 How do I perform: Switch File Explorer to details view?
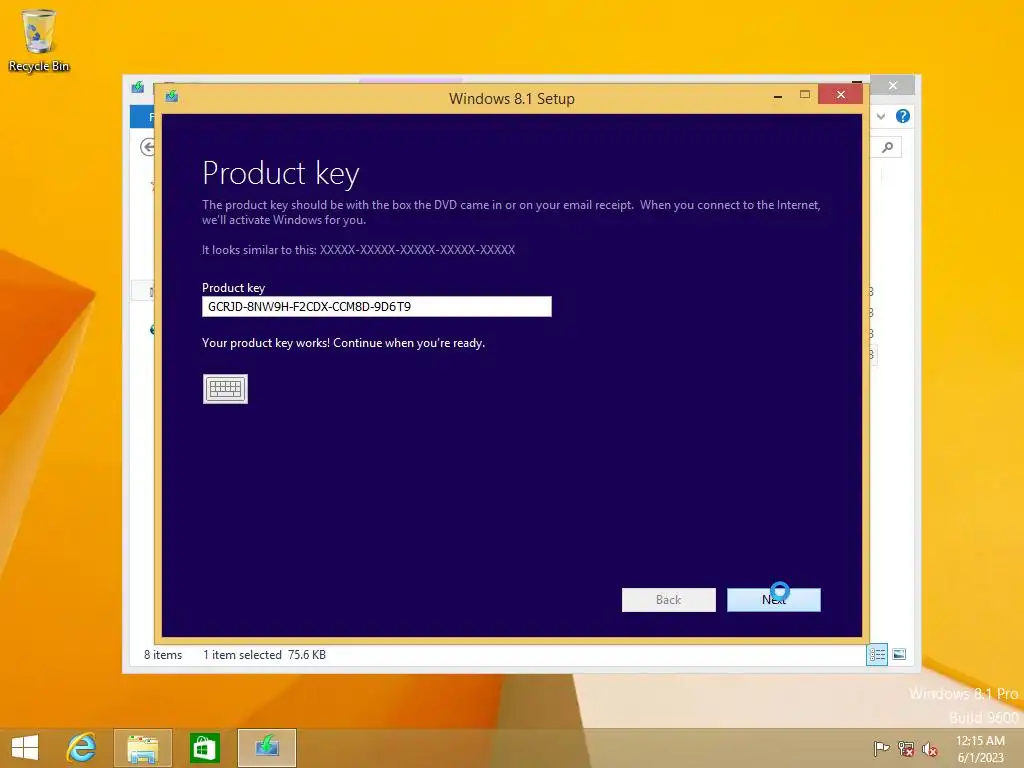tap(877, 654)
